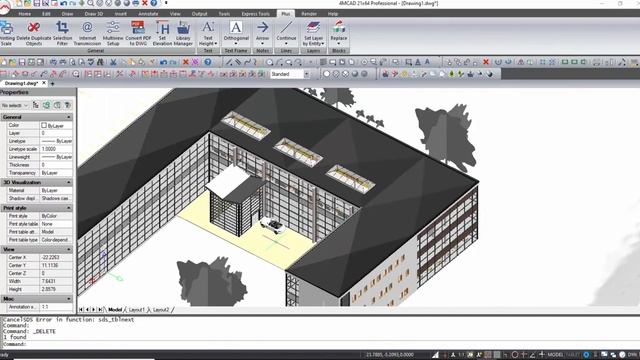
Task: Click the Replace blocks tool
Action: 339,33
